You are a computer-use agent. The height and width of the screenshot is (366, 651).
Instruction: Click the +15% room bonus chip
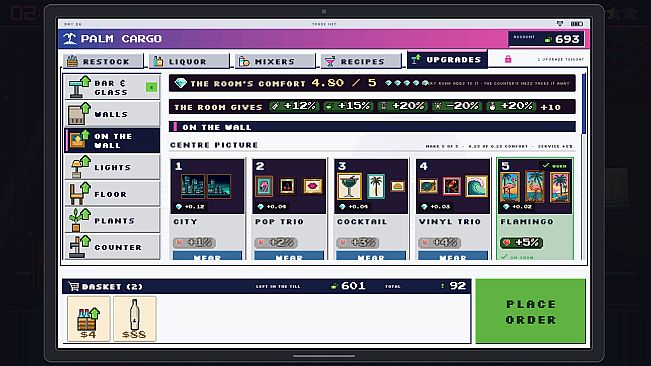click(x=348, y=106)
